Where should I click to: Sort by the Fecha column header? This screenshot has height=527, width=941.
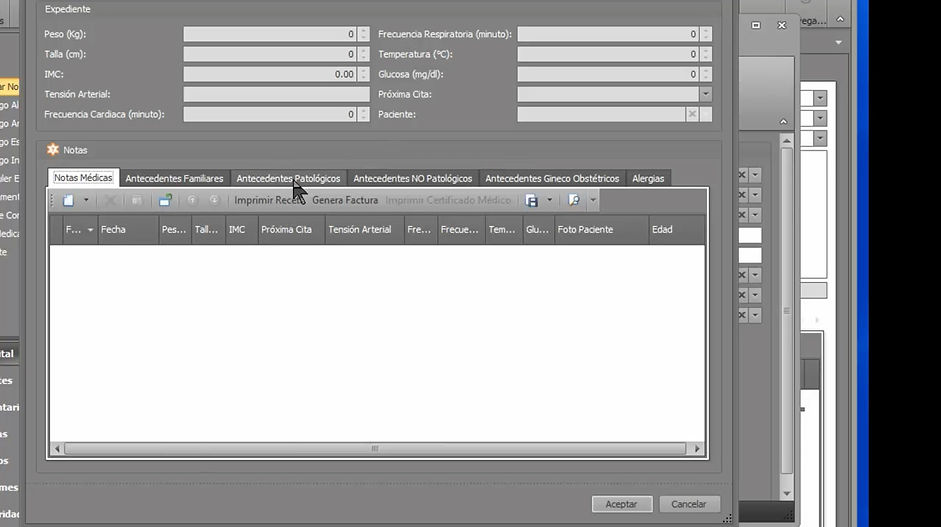(x=127, y=230)
